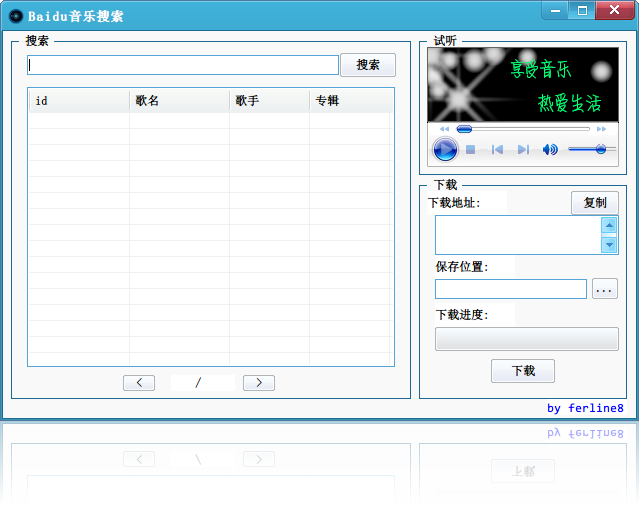Sort by the 歌手 column header

(x=269, y=101)
